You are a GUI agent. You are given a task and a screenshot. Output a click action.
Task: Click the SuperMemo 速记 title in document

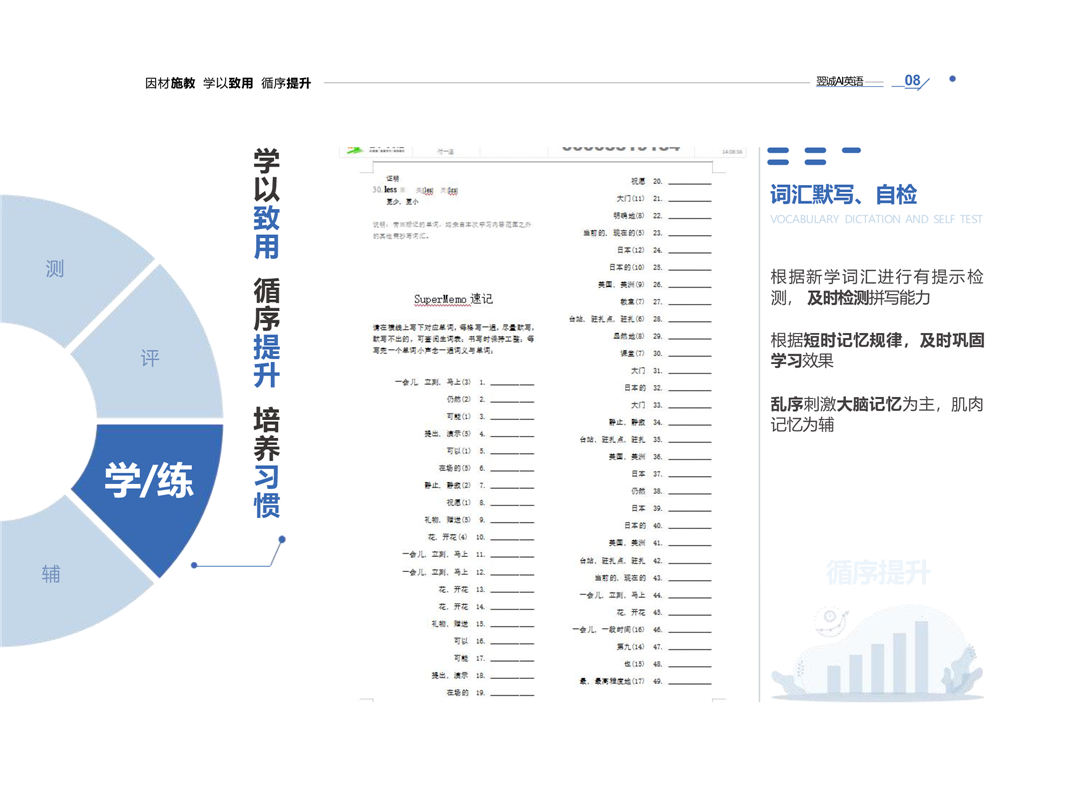click(x=453, y=299)
